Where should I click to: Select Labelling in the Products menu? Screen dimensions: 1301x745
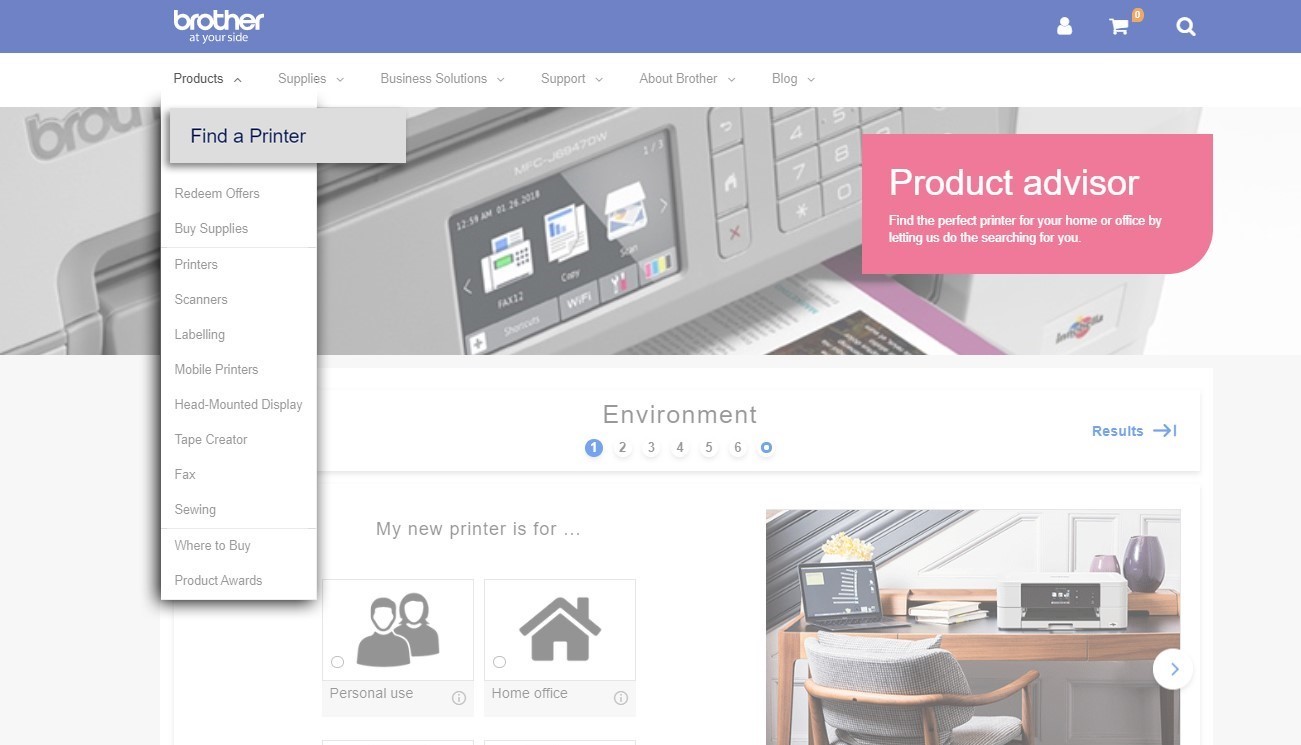click(200, 334)
